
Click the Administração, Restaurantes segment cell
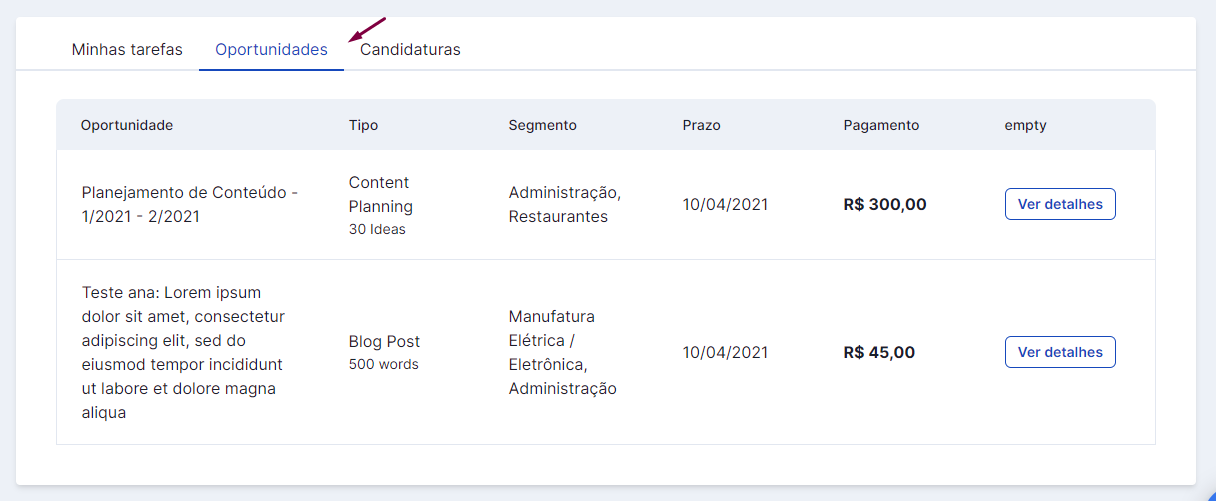point(565,204)
